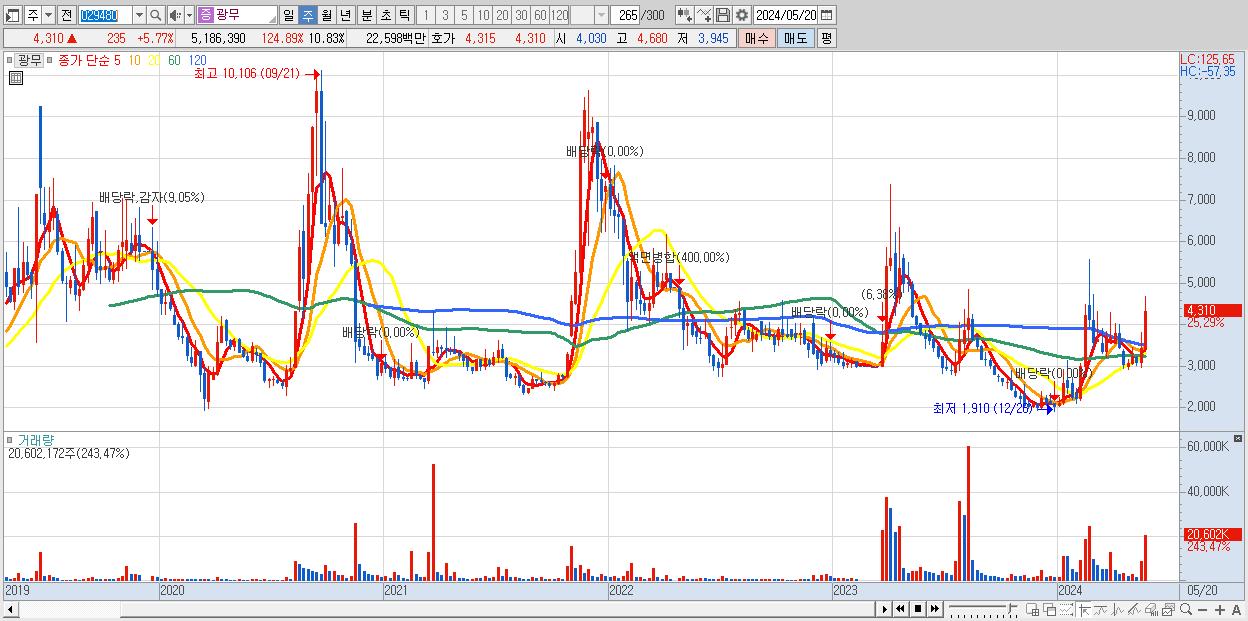Open chart settings gear icon

click(742, 15)
